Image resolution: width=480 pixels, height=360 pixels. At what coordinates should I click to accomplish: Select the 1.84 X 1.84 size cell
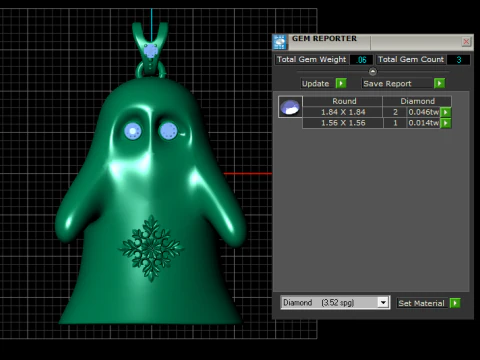pyautogui.click(x=343, y=112)
